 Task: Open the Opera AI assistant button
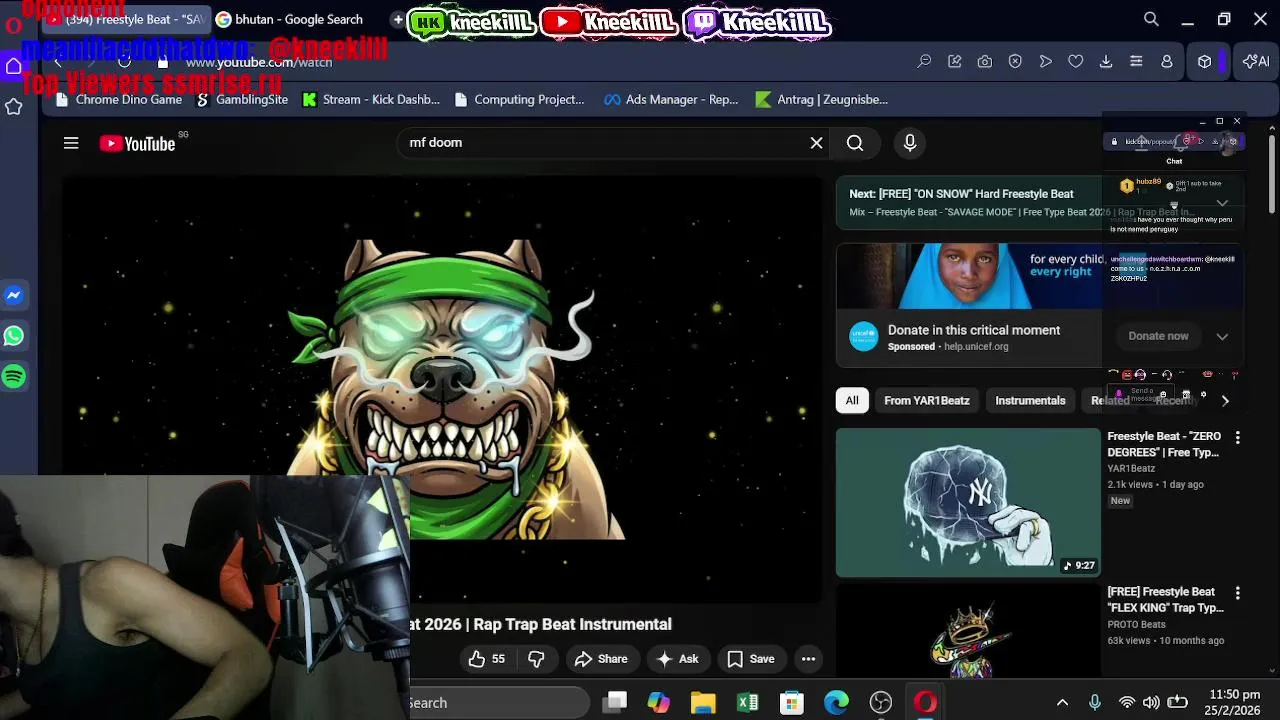[x=1256, y=62]
